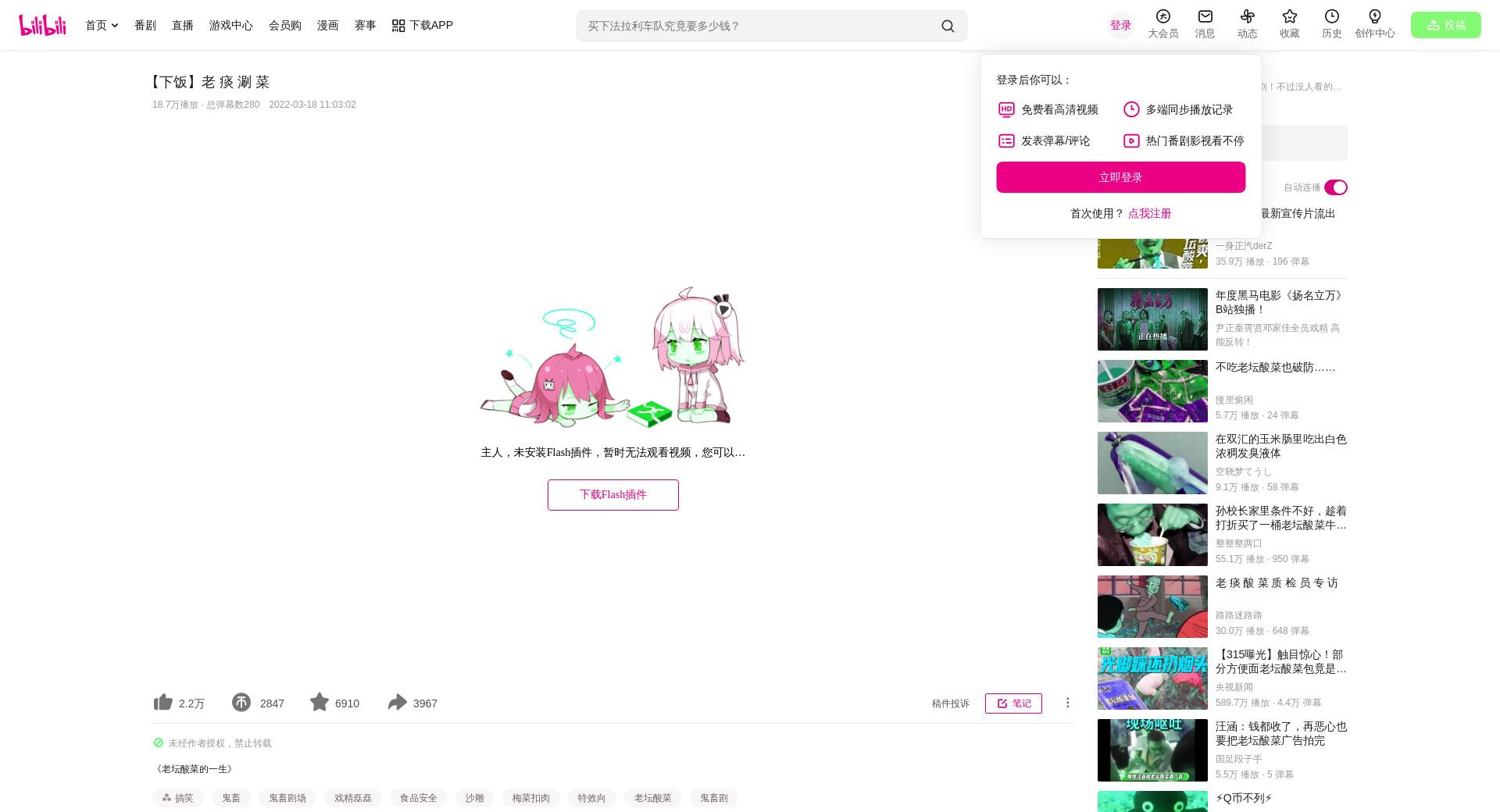Open uploader 国足段子手 link
The width and height of the screenshot is (1500, 812).
[1239, 759]
